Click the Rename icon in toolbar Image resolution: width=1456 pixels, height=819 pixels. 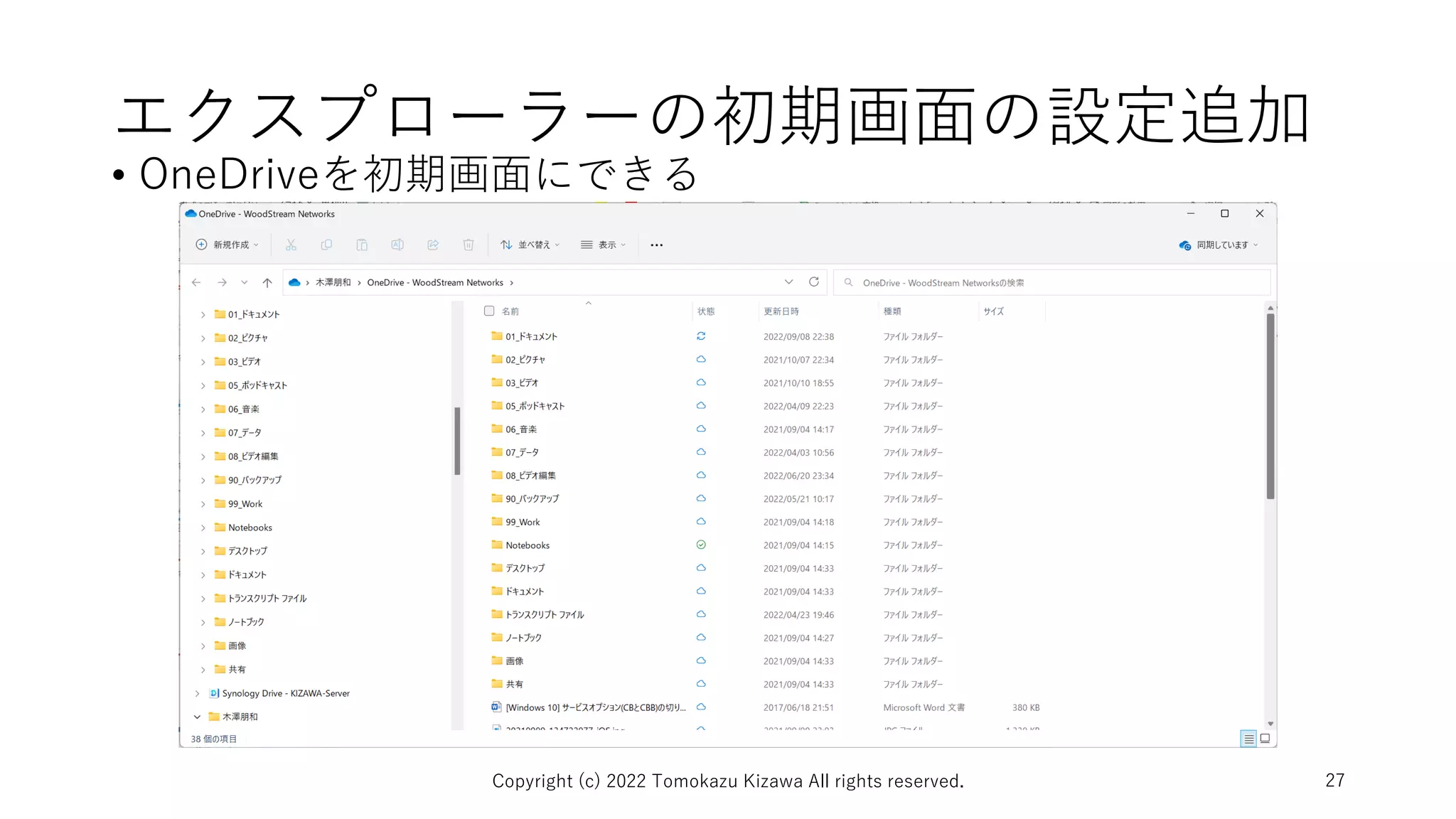click(x=397, y=245)
